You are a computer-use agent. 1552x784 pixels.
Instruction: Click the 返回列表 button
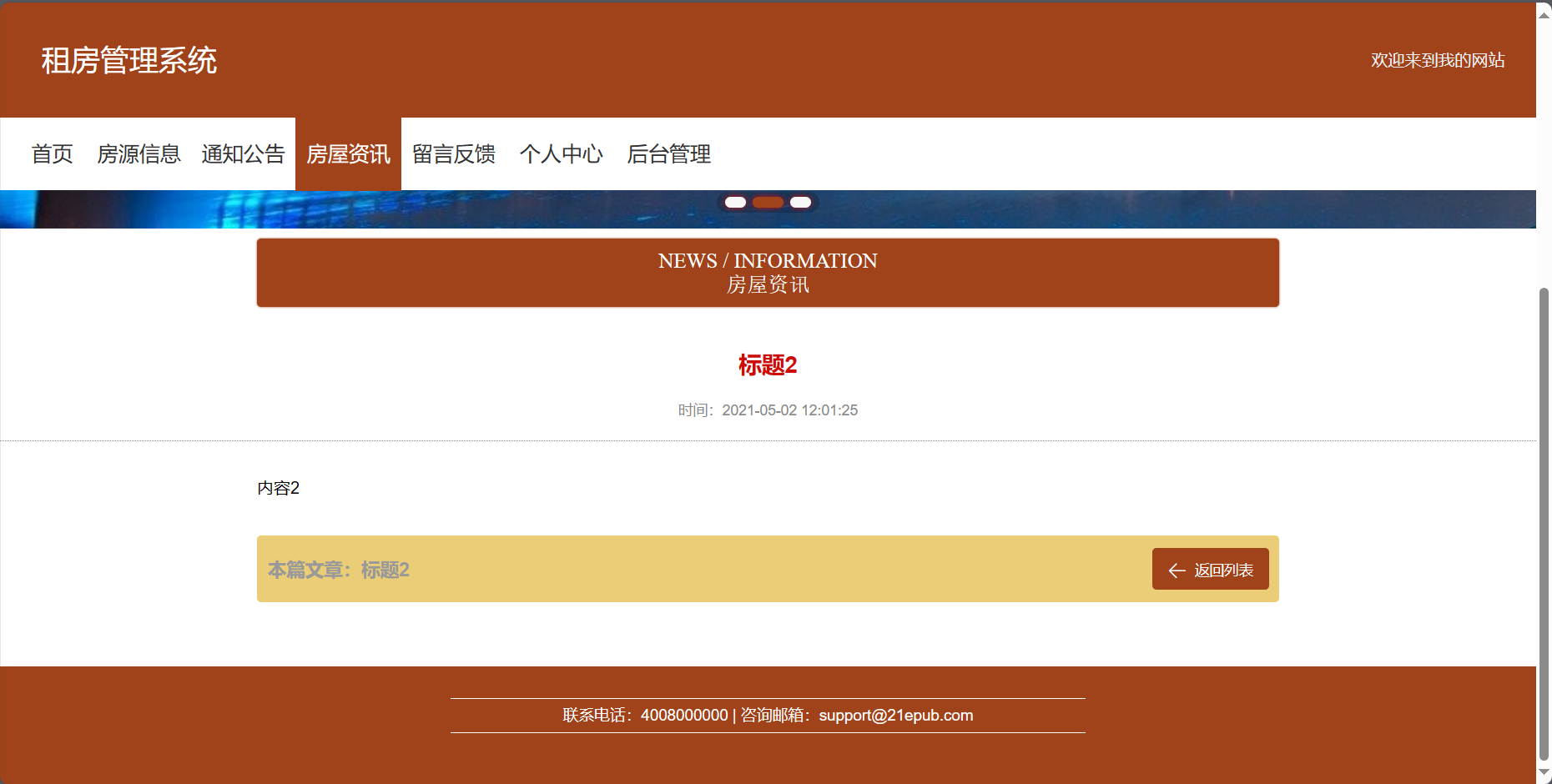[x=1210, y=569]
